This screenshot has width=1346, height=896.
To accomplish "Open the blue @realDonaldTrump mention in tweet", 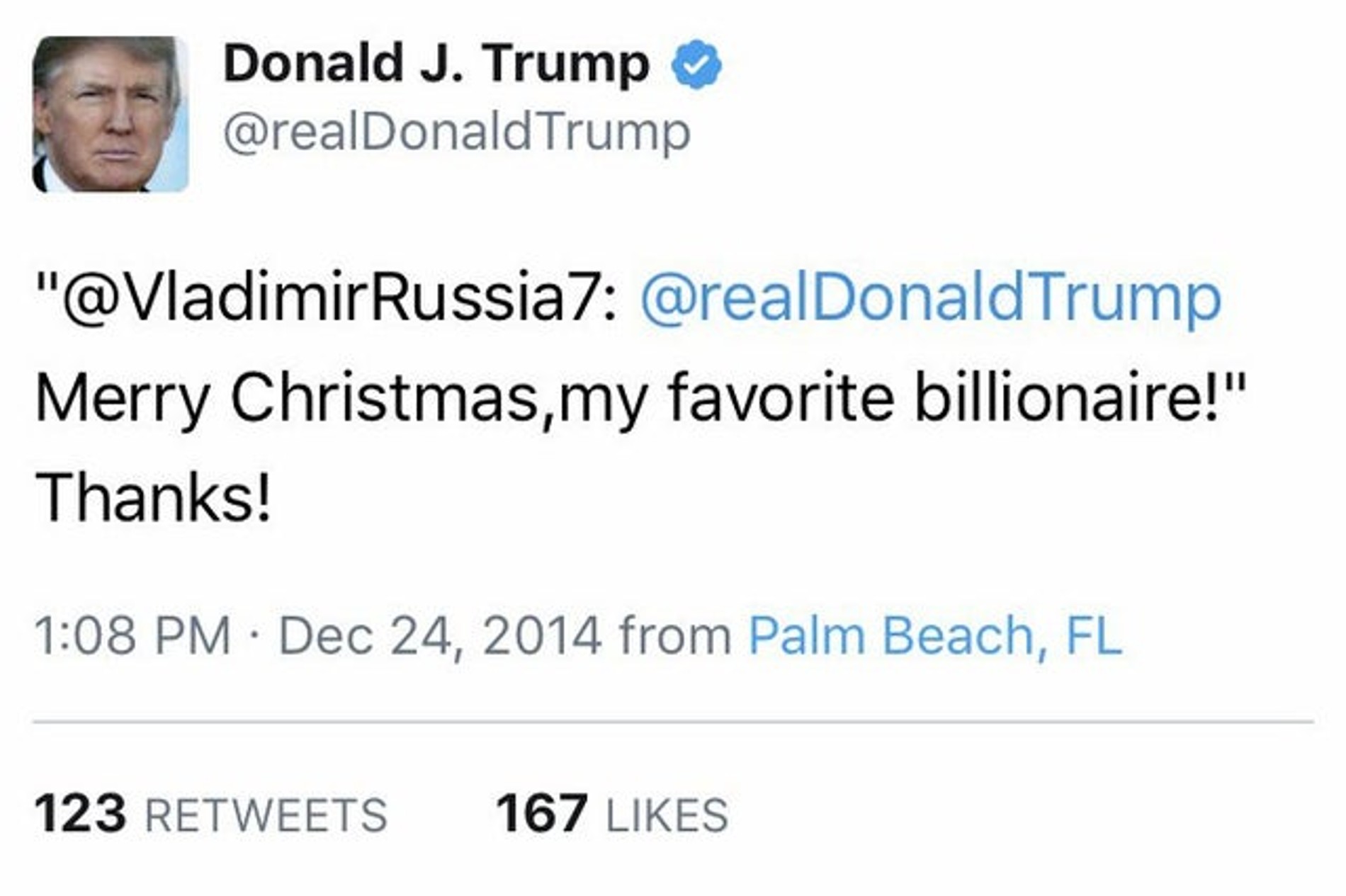I will 930,297.
